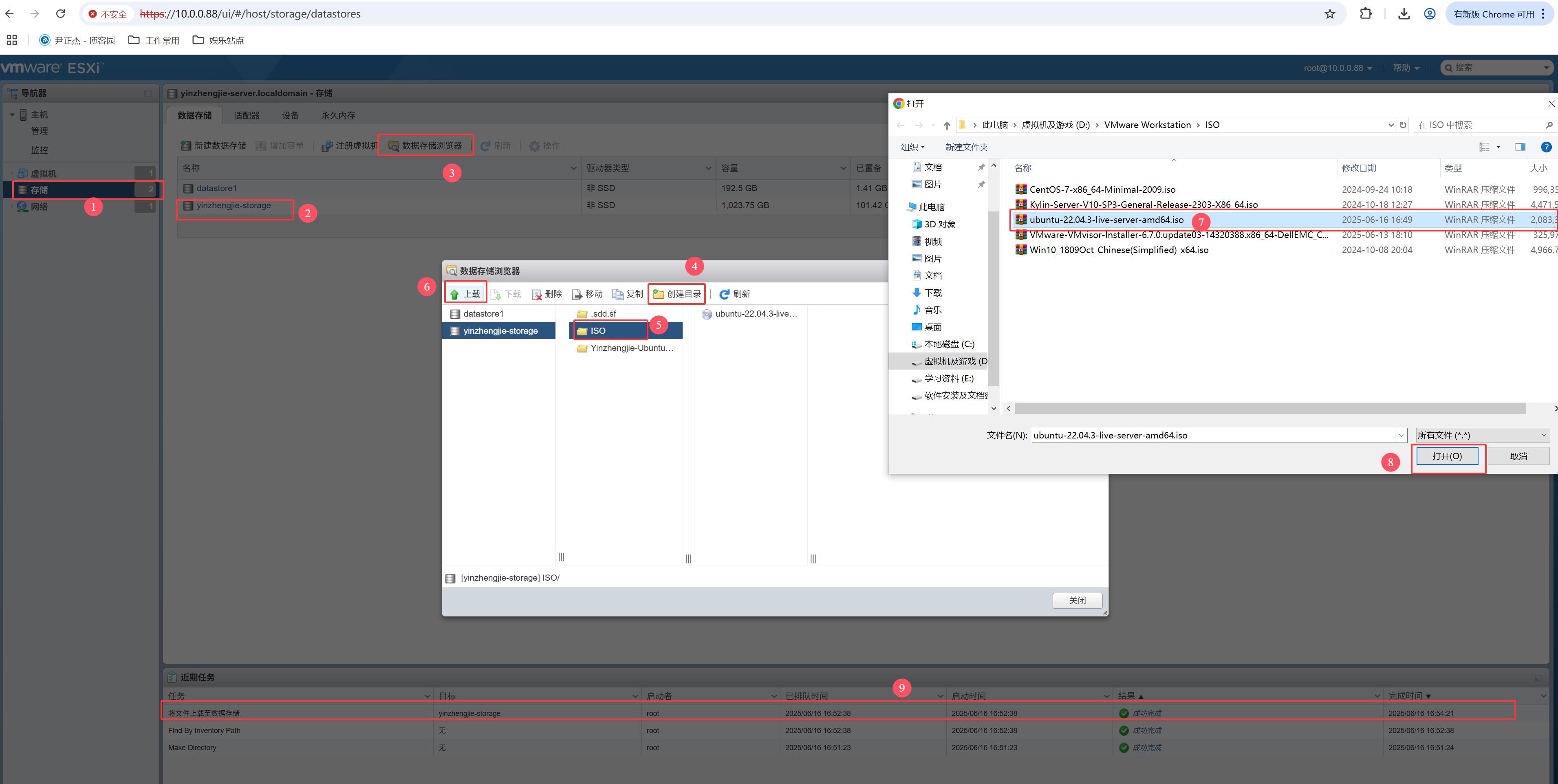Select the ISO folder in datastore browser

pos(597,331)
